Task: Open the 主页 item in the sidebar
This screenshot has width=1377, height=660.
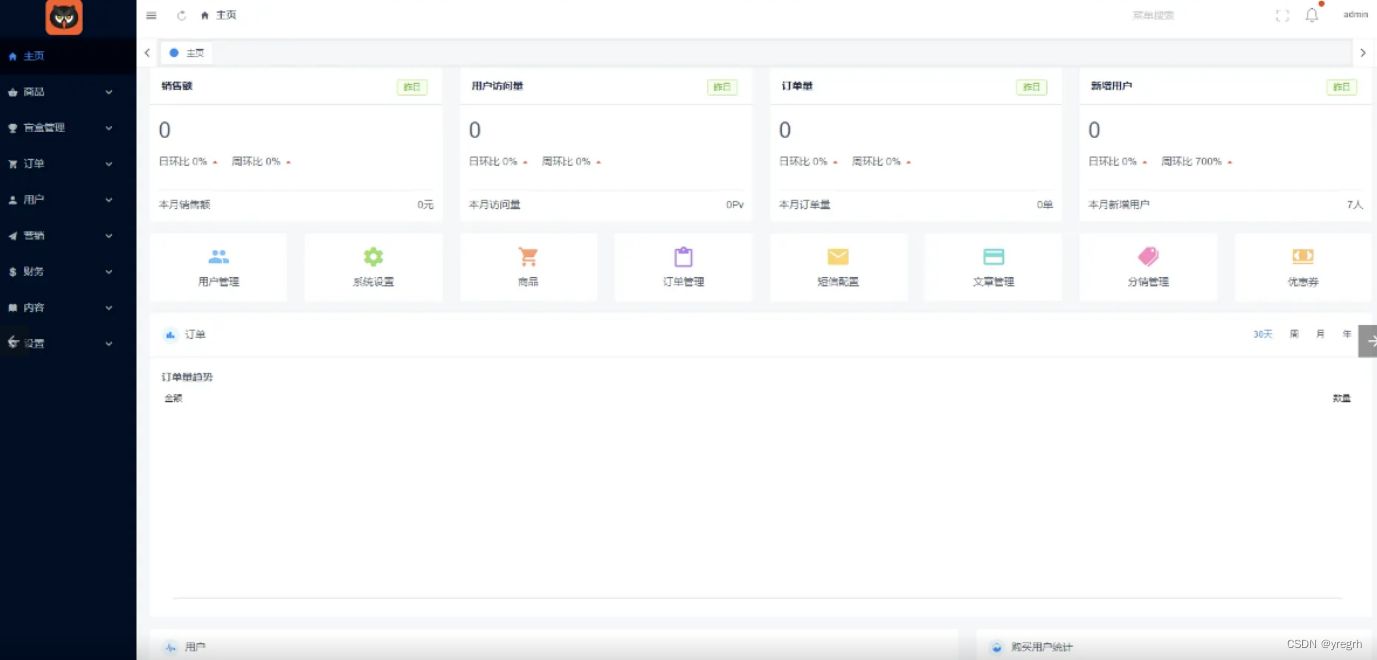Action: 31,56
